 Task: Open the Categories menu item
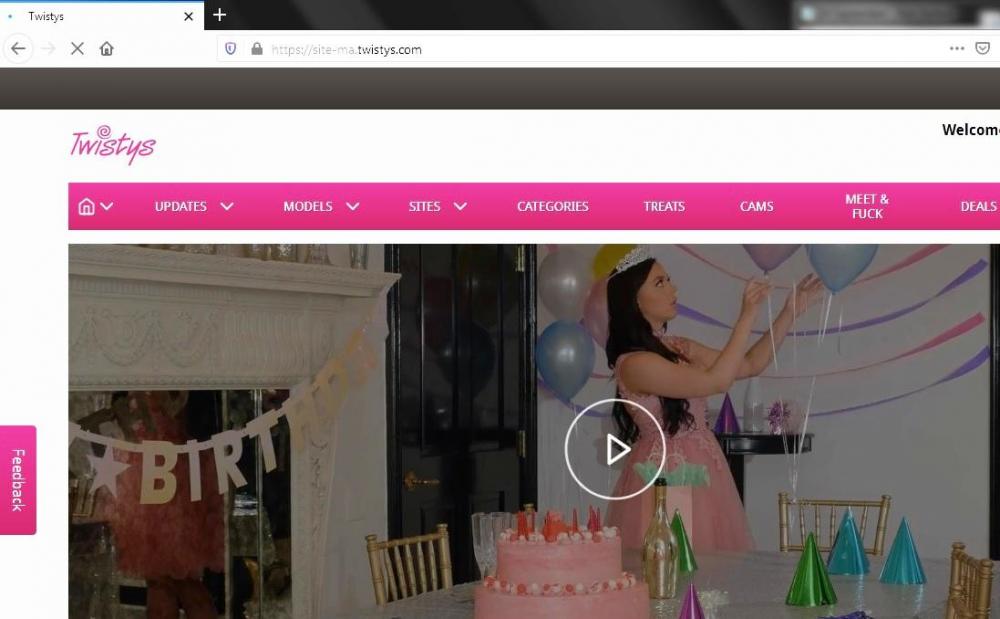click(x=552, y=206)
